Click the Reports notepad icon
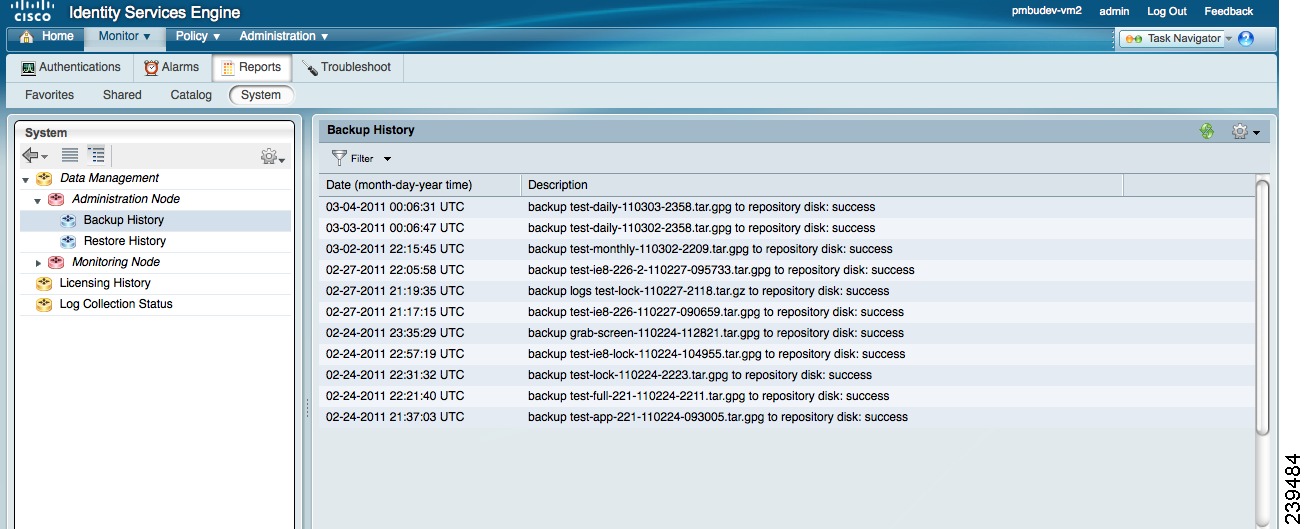Viewport: 1305px width, 529px height. pyautogui.click(x=228, y=68)
